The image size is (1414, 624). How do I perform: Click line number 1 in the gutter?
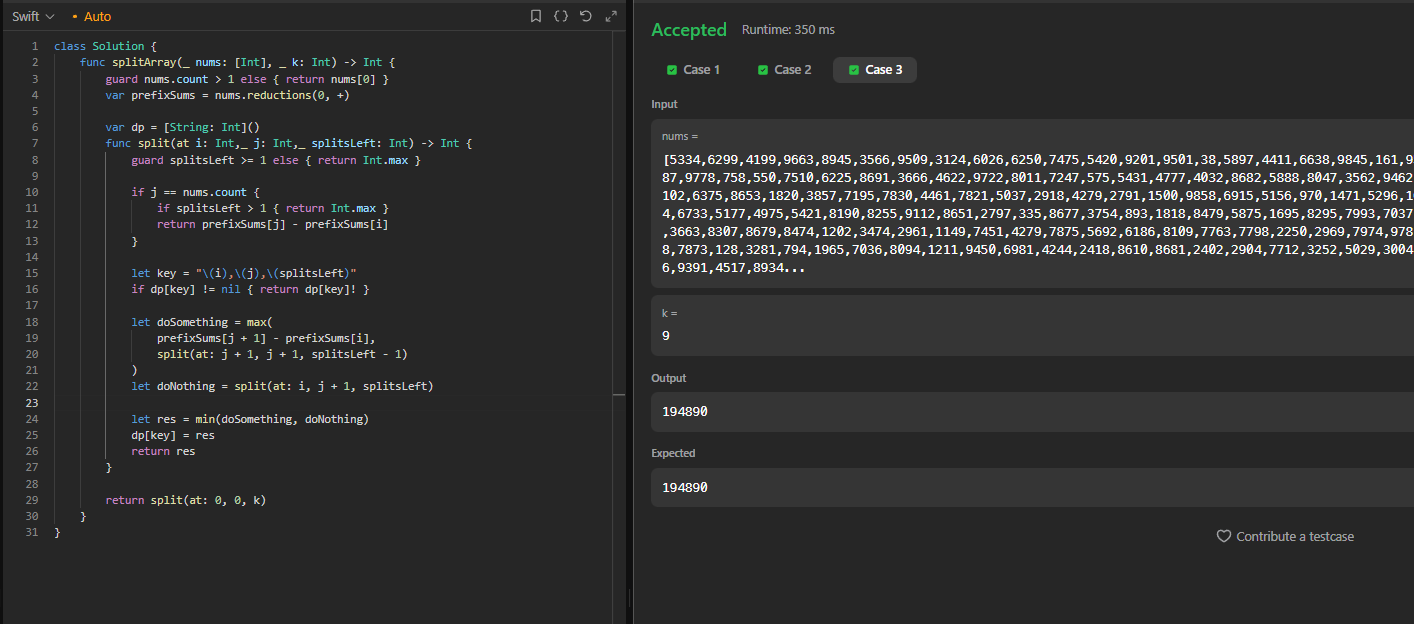[x=35, y=46]
